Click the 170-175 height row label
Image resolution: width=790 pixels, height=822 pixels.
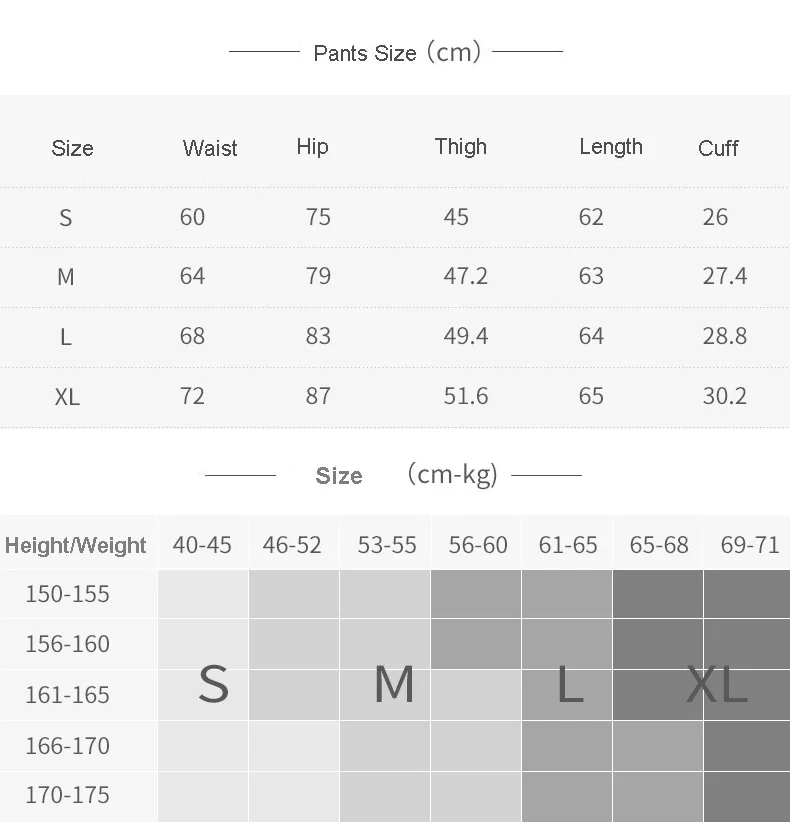pos(68,795)
